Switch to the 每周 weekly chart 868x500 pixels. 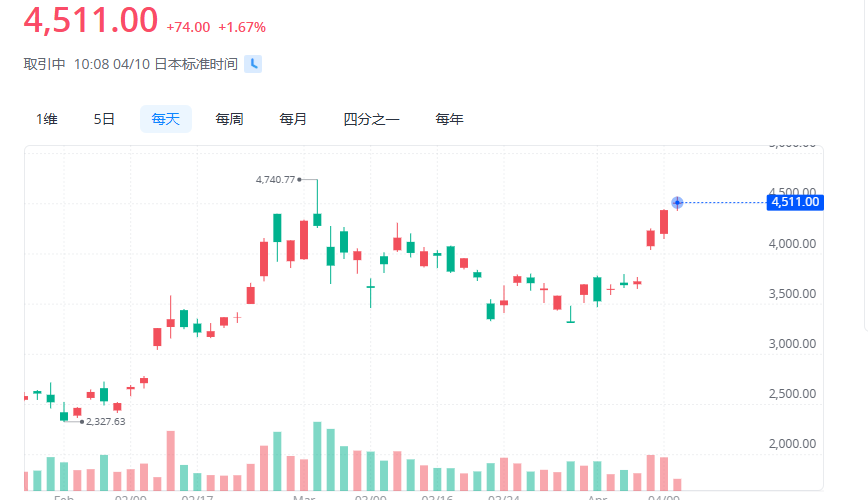[x=229, y=119]
